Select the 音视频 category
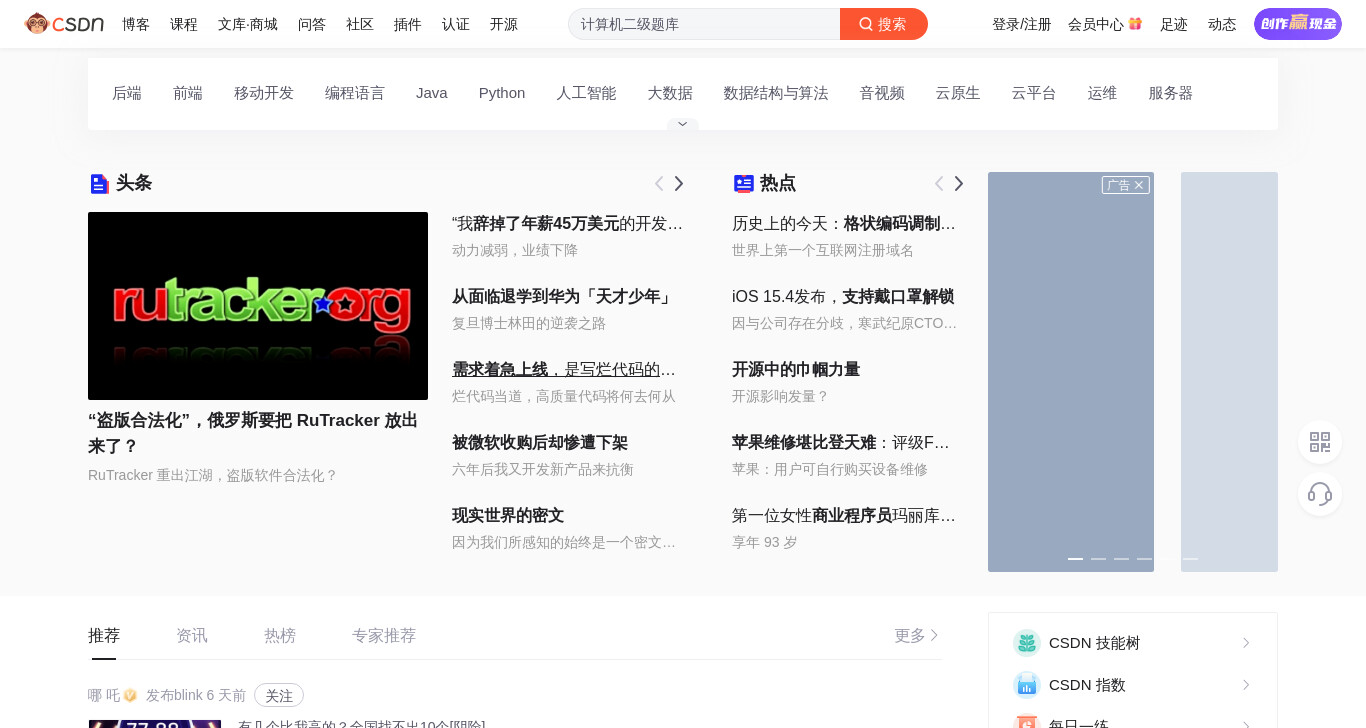 pos(882,93)
